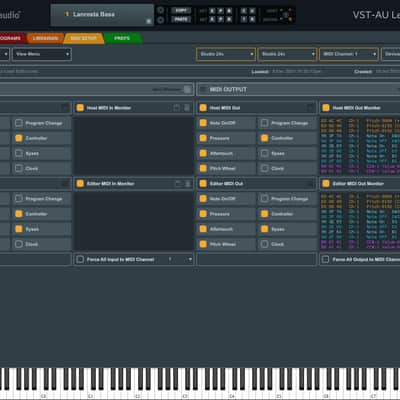Image resolution: width=400 pixels, height=400 pixels.
Task: Click the lower round icon left of the PASTE button
Action: point(160,20)
